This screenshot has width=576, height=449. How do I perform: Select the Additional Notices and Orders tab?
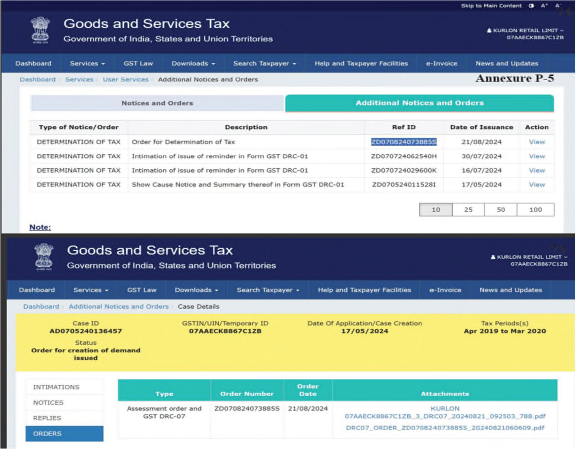coord(420,103)
